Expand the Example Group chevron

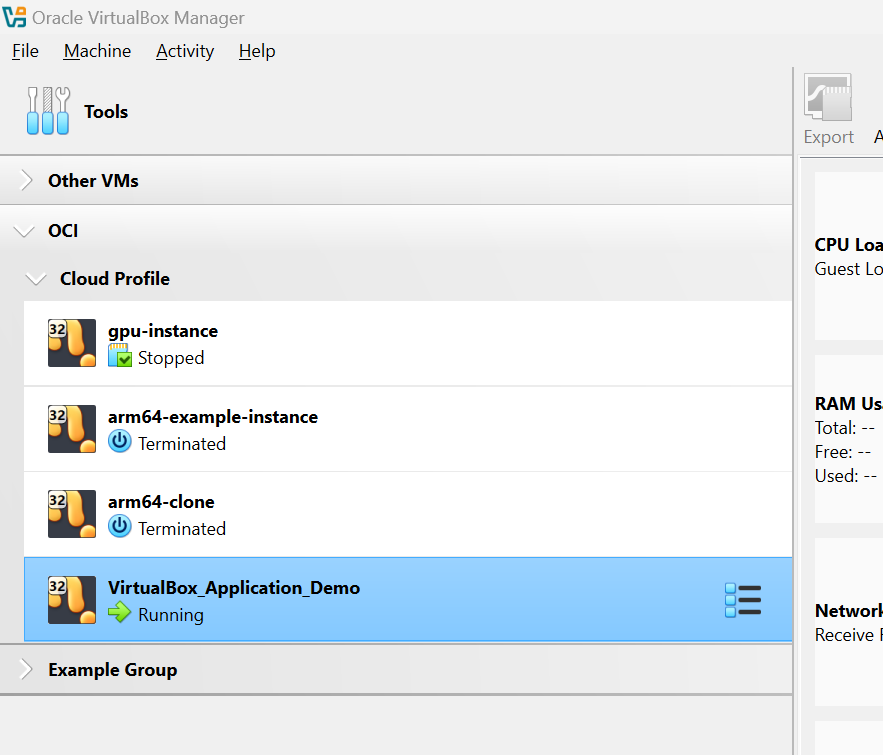pyautogui.click(x=26, y=670)
